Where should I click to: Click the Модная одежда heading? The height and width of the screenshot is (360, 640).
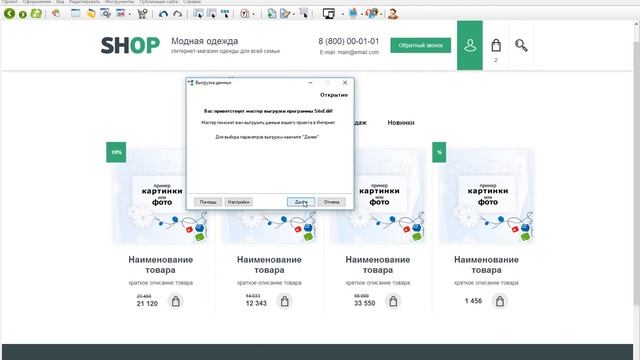pyautogui.click(x=204, y=41)
